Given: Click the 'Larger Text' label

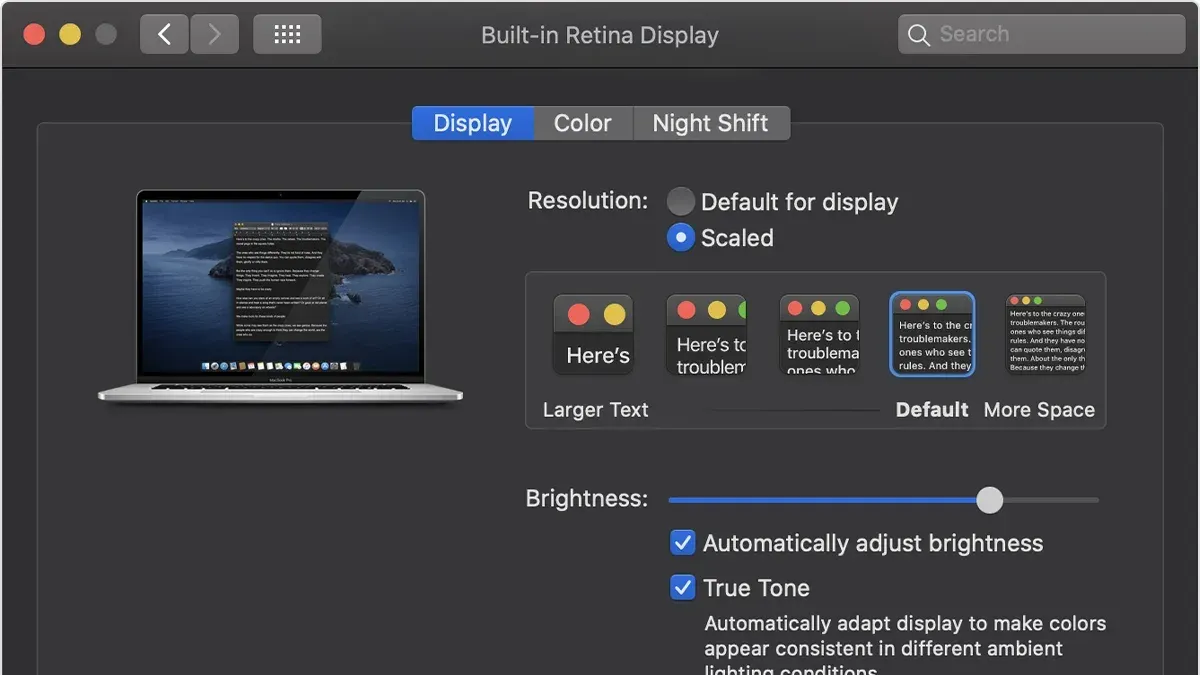Looking at the screenshot, I should point(595,410).
